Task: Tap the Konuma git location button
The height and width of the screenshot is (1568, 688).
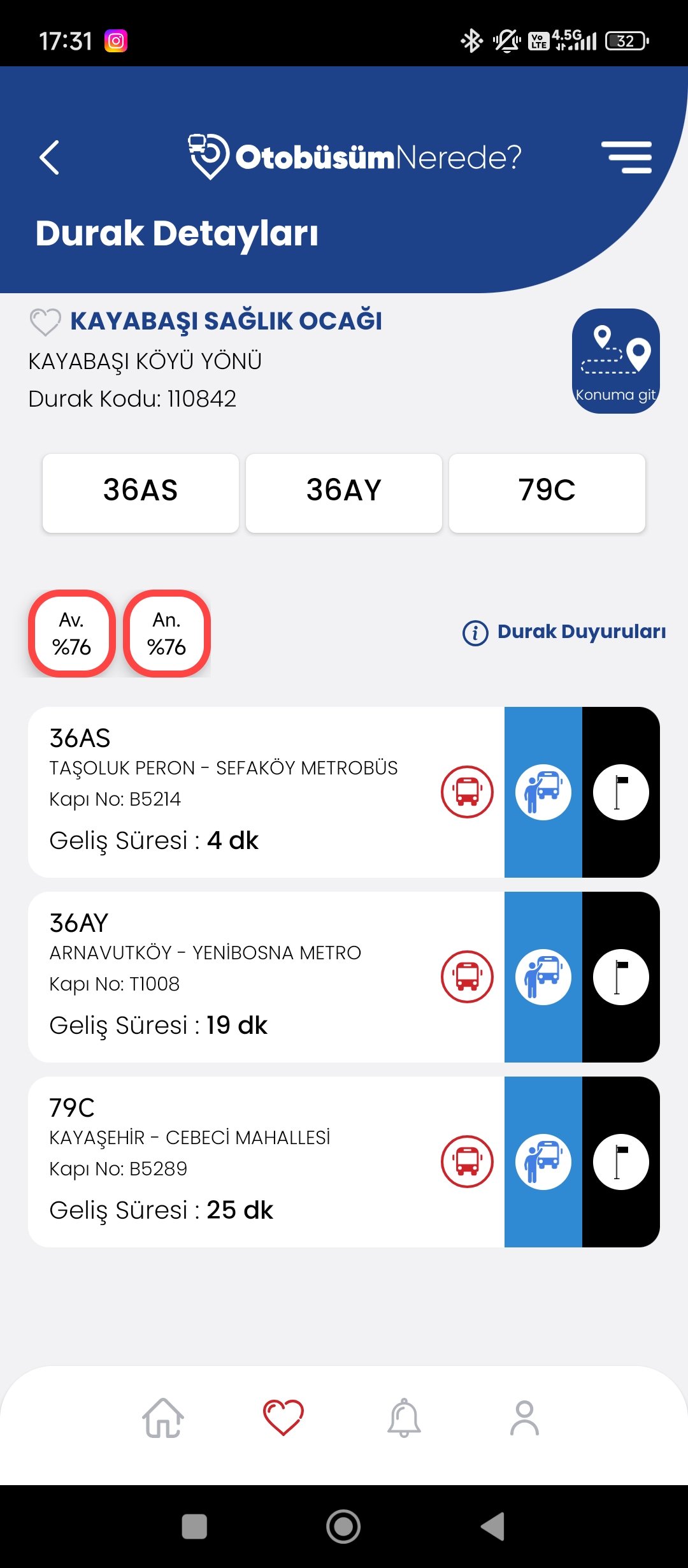Action: coord(615,361)
